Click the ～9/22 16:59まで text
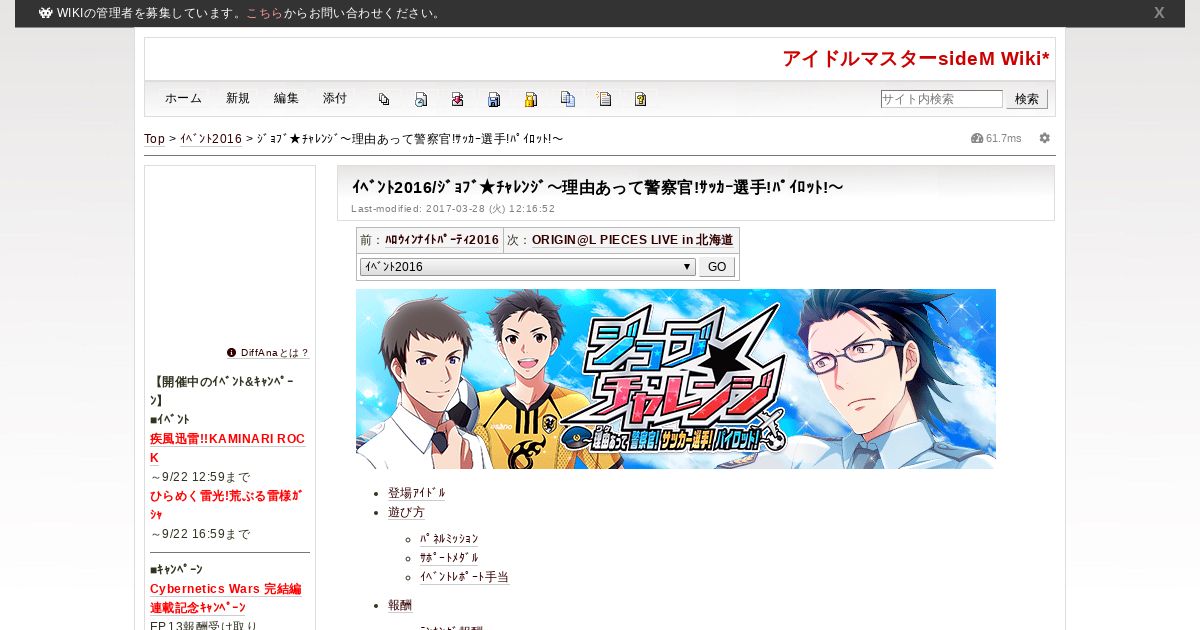The width and height of the screenshot is (1200, 630). pos(200,534)
